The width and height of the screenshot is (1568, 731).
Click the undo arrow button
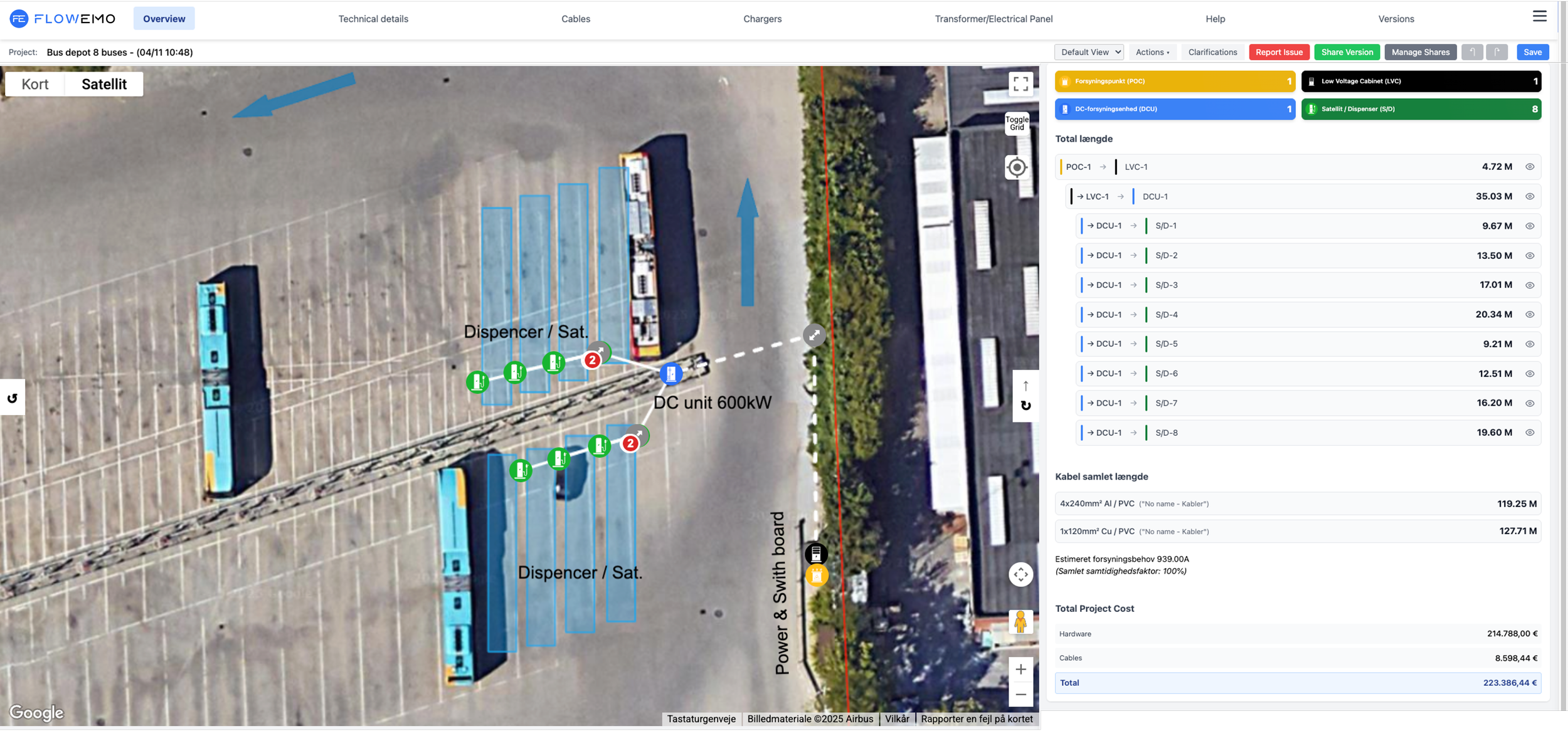click(1471, 52)
